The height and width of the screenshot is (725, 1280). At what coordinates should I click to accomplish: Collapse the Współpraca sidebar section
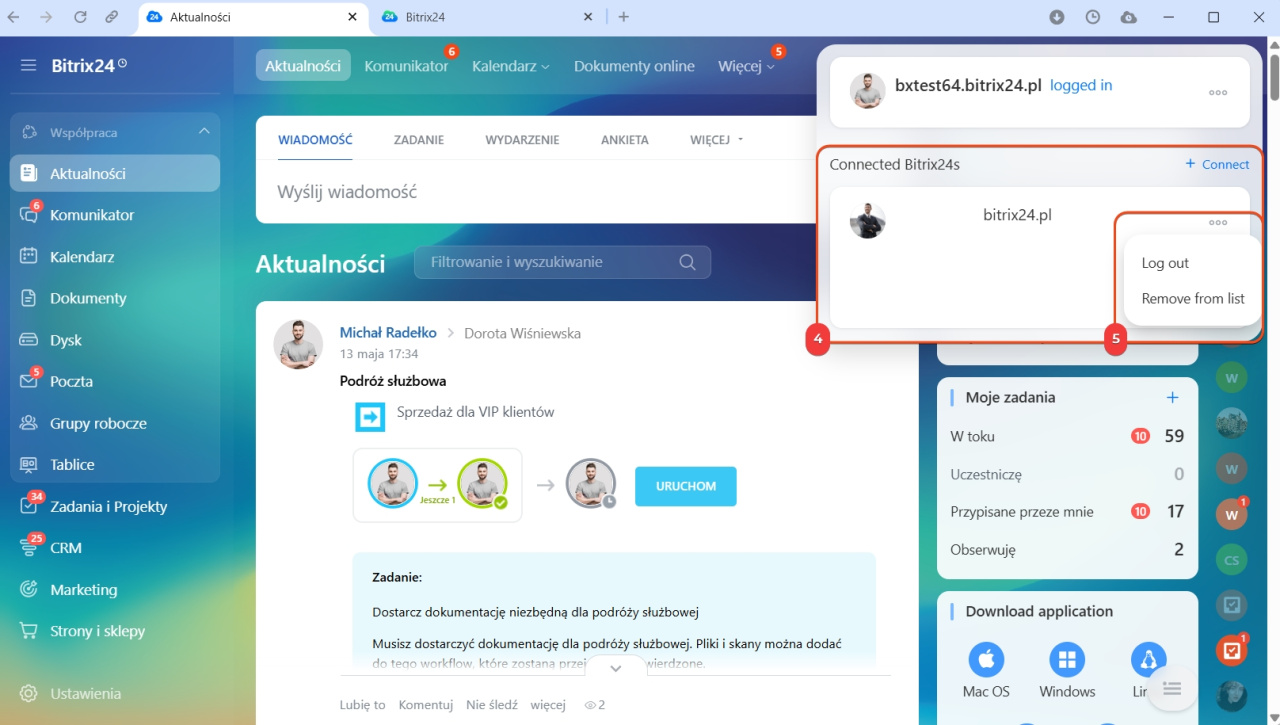click(204, 132)
